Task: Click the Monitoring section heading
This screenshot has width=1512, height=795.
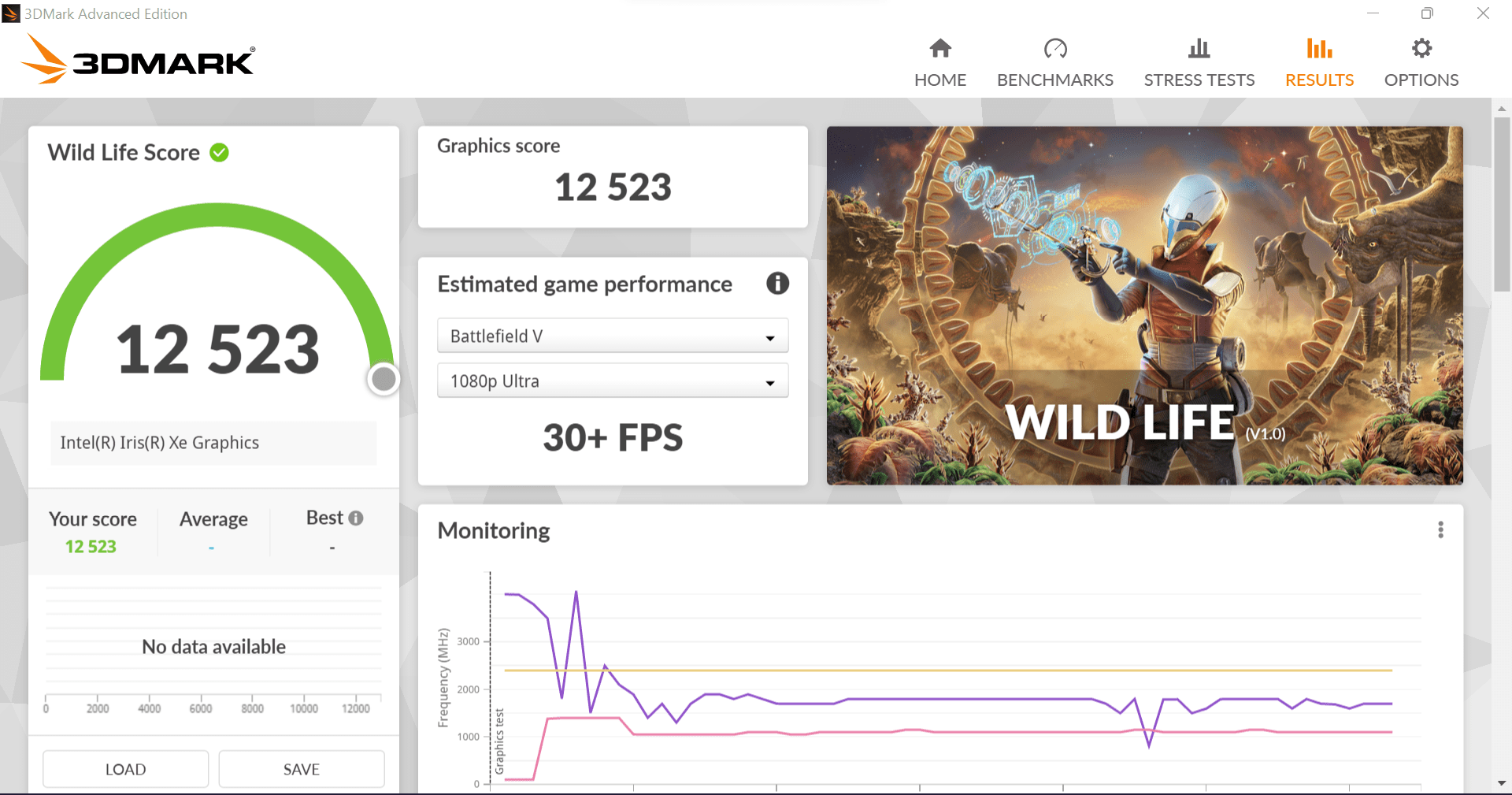Action: (x=494, y=531)
